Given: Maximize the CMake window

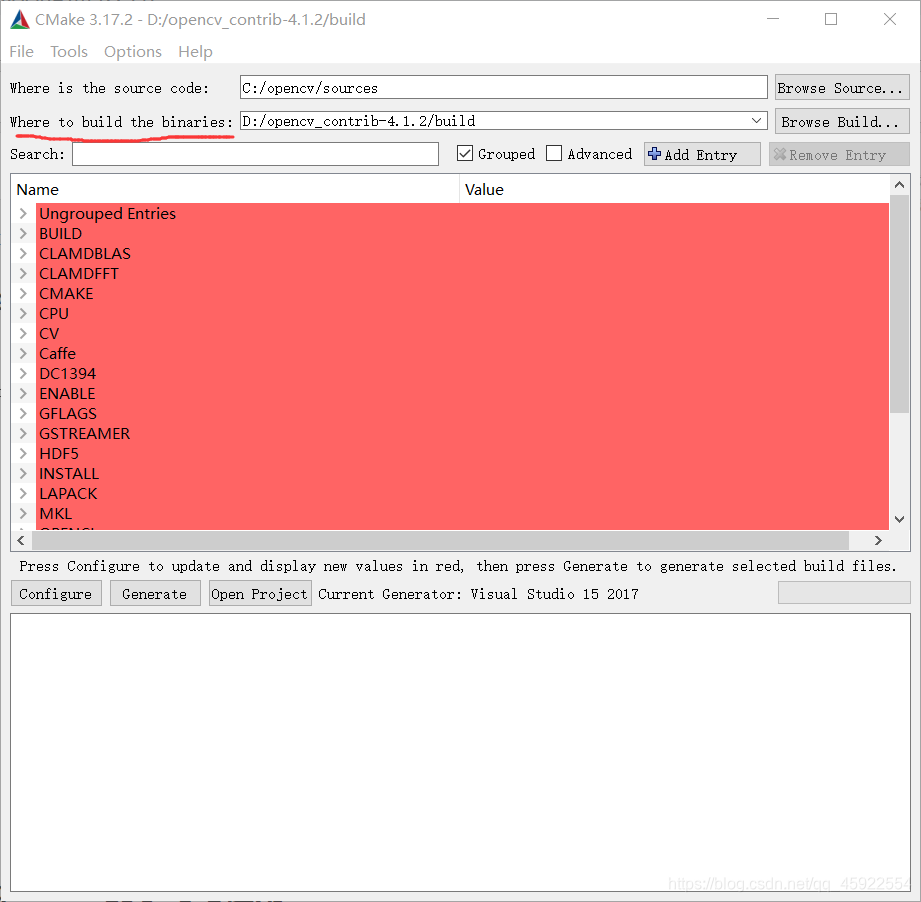Looking at the screenshot, I should click(831, 19).
